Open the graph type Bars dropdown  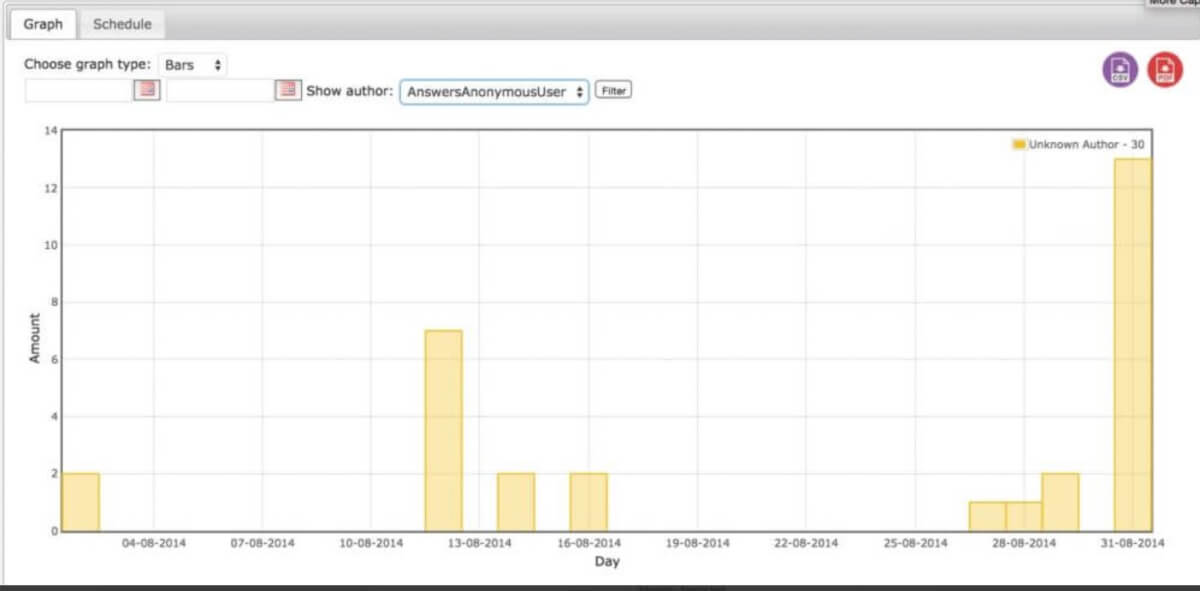click(196, 65)
